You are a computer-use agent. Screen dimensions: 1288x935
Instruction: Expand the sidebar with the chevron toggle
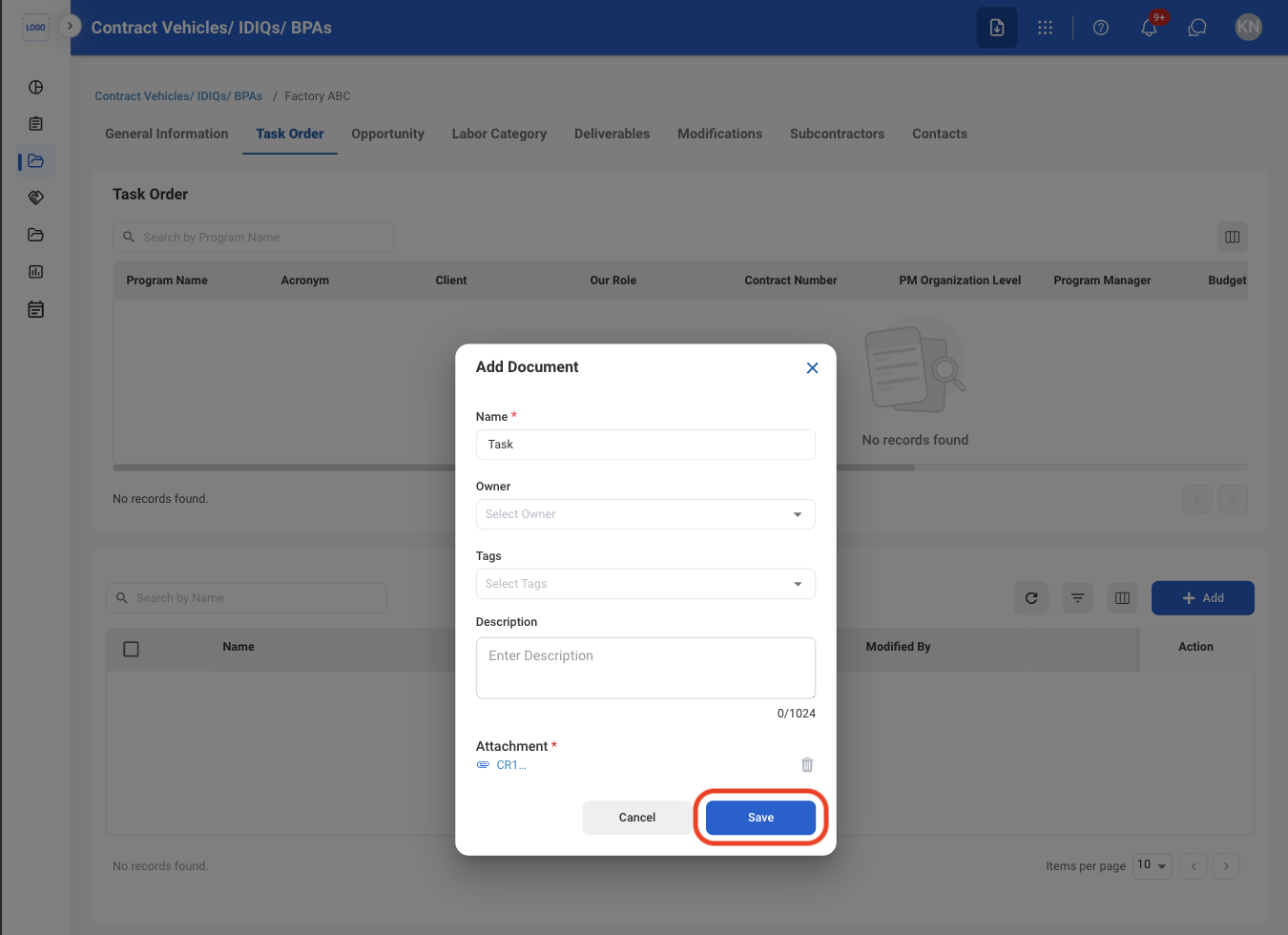coord(70,26)
